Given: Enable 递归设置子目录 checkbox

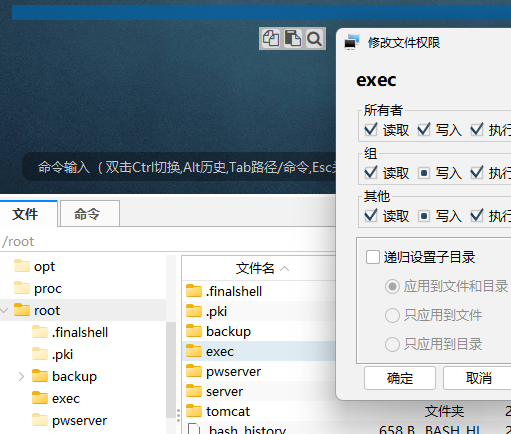Looking at the screenshot, I should (x=373, y=257).
